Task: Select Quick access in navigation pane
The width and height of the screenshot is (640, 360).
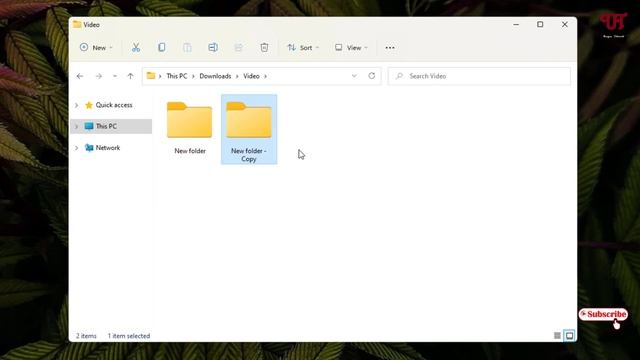Action: [114, 105]
